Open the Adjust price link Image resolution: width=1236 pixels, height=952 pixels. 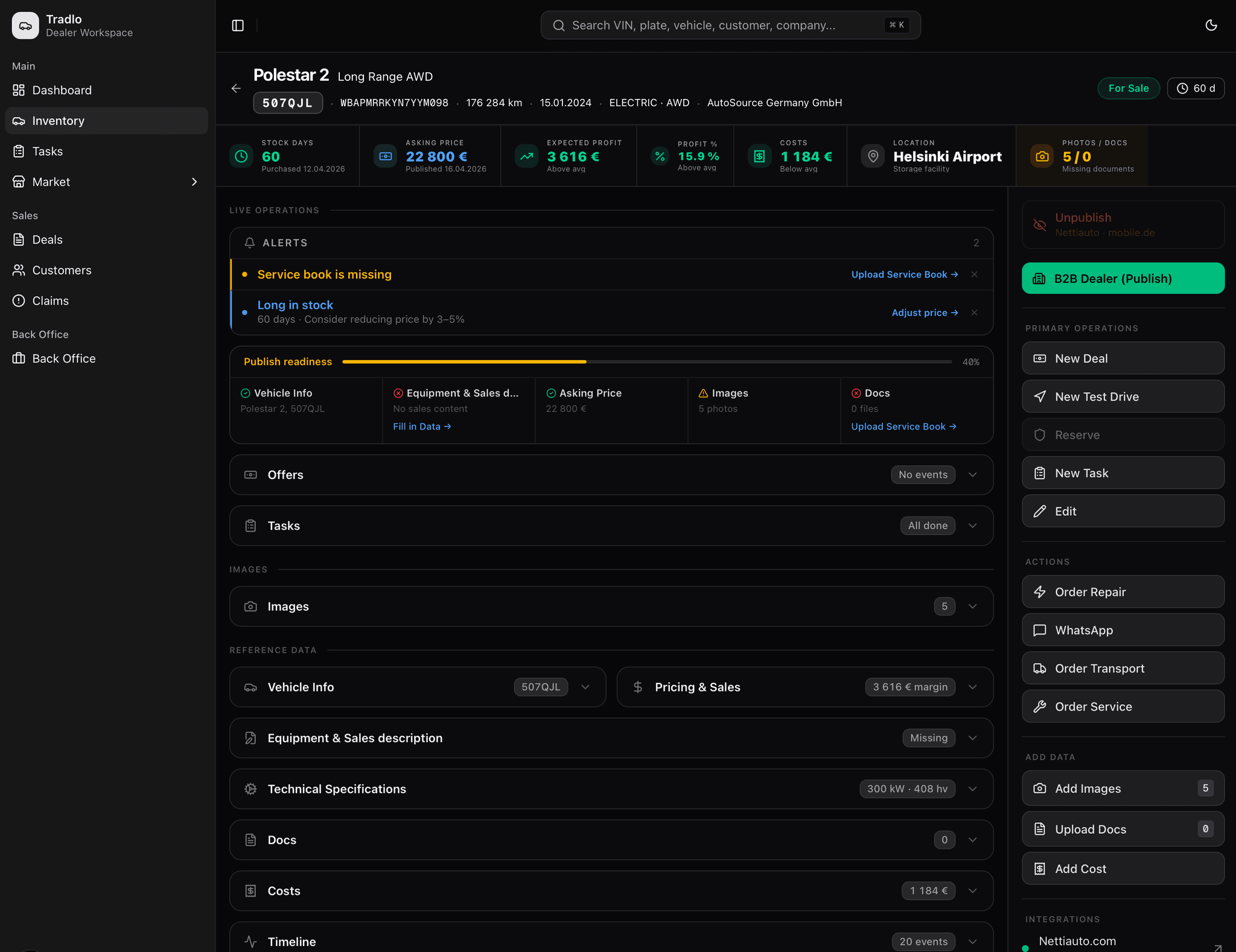click(x=925, y=313)
